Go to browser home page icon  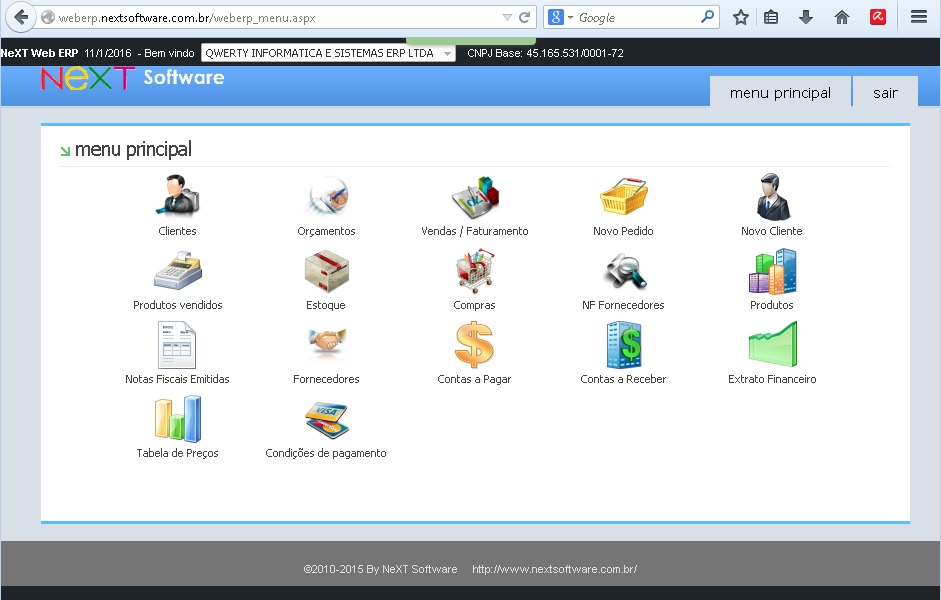pos(842,17)
